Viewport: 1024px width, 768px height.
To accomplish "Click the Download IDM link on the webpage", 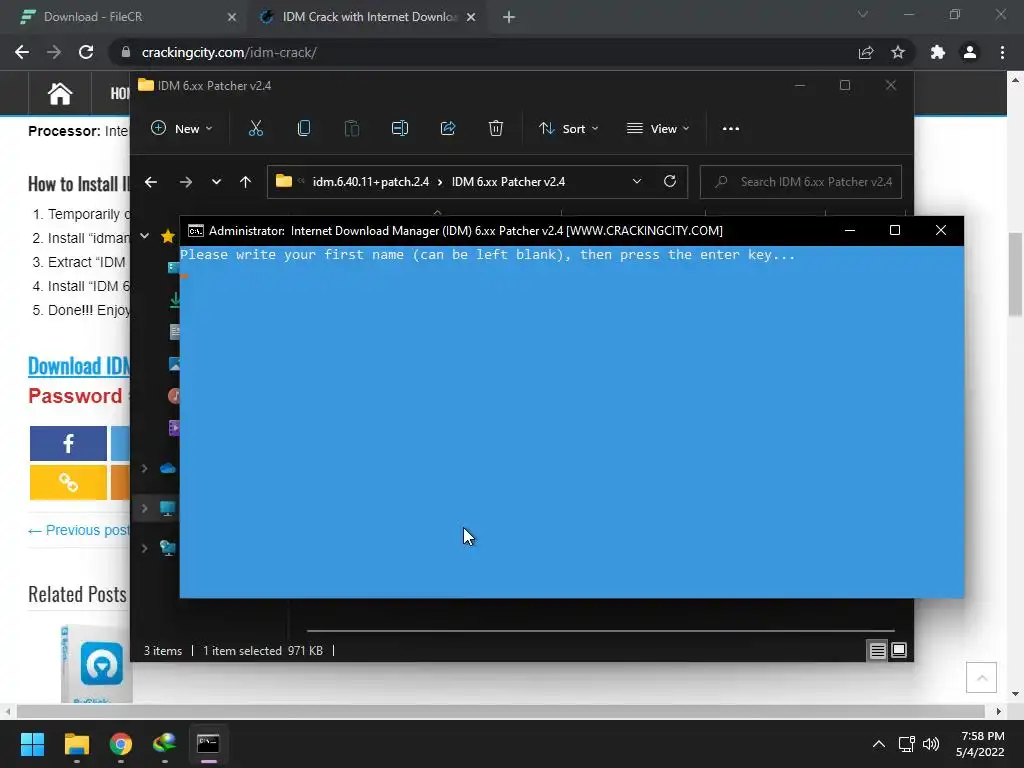I will tap(79, 366).
